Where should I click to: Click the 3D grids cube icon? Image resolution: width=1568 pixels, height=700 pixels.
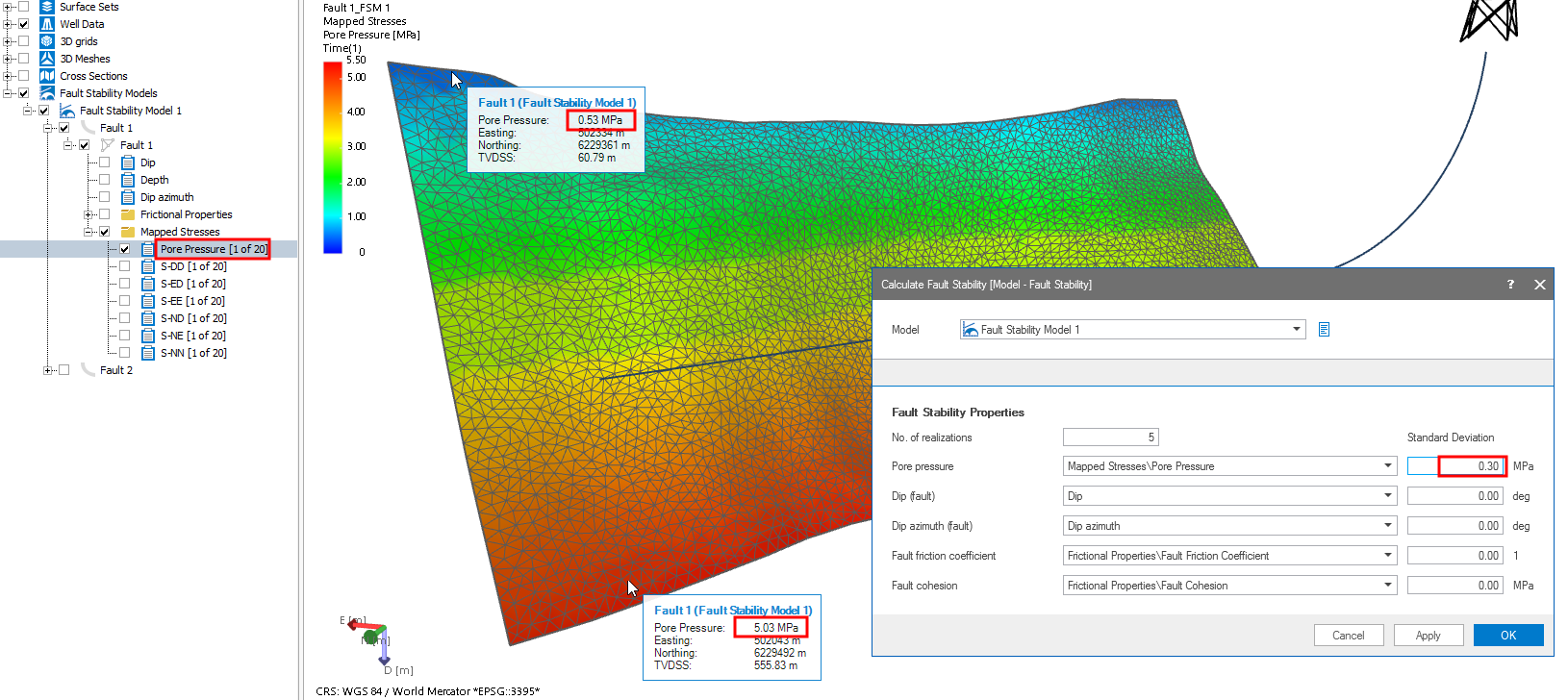click(x=47, y=41)
